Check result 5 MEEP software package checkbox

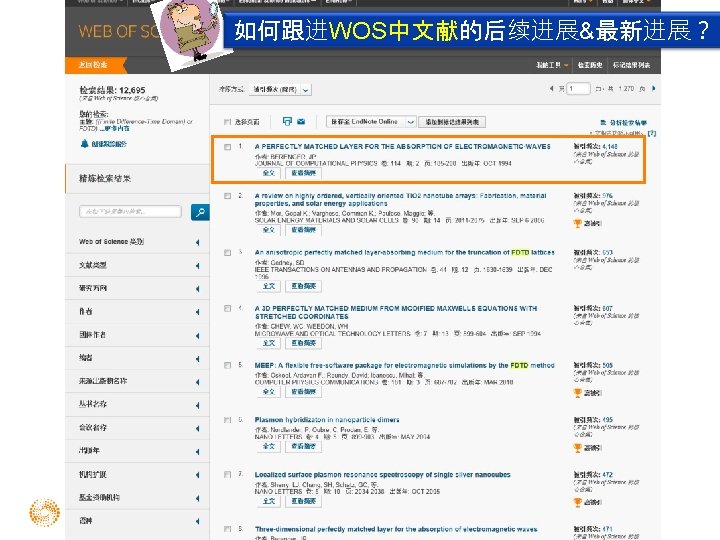tap(227, 366)
